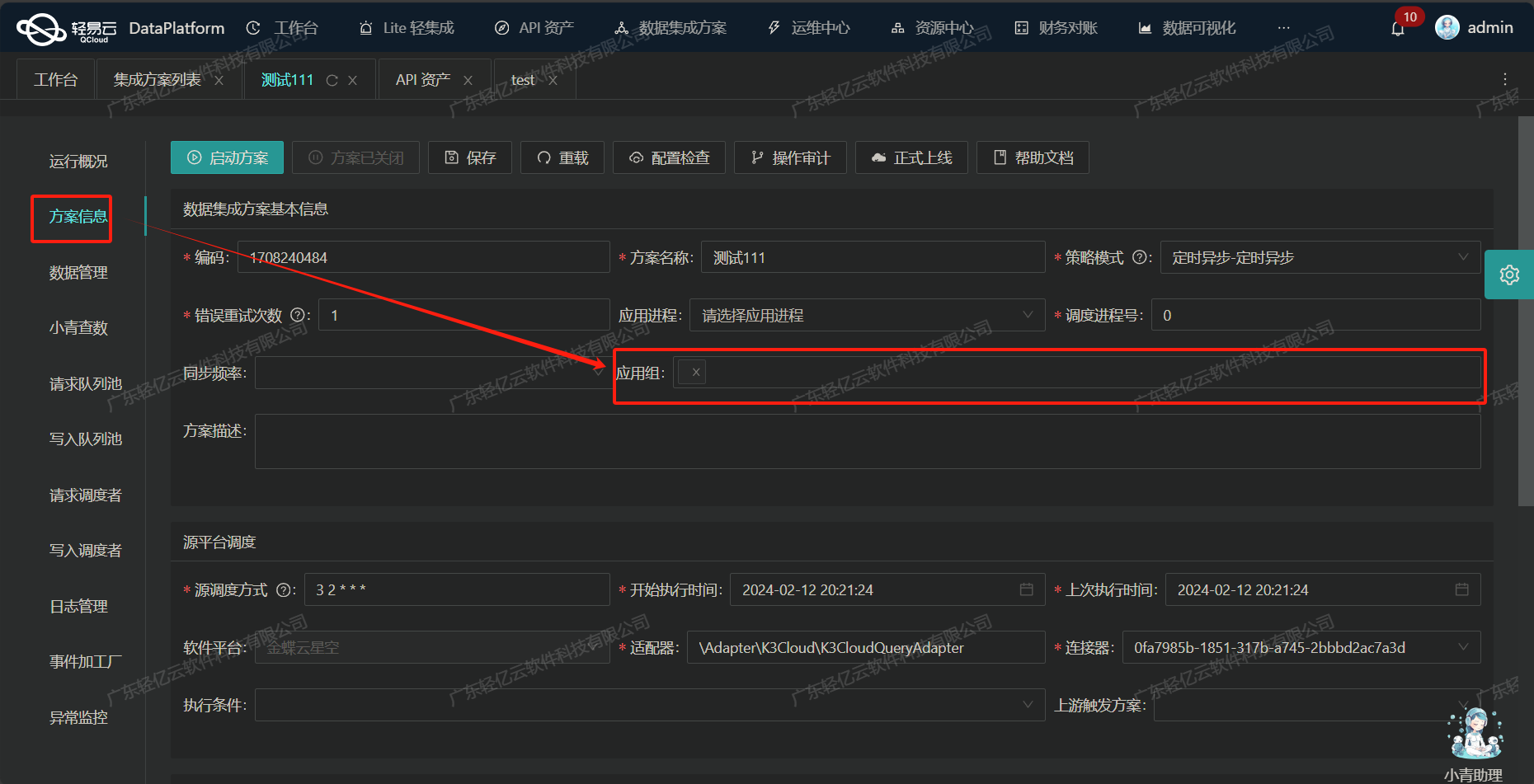1534x784 pixels.
Task: Open 数据集成方案 in top navigation
Action: 671,28
